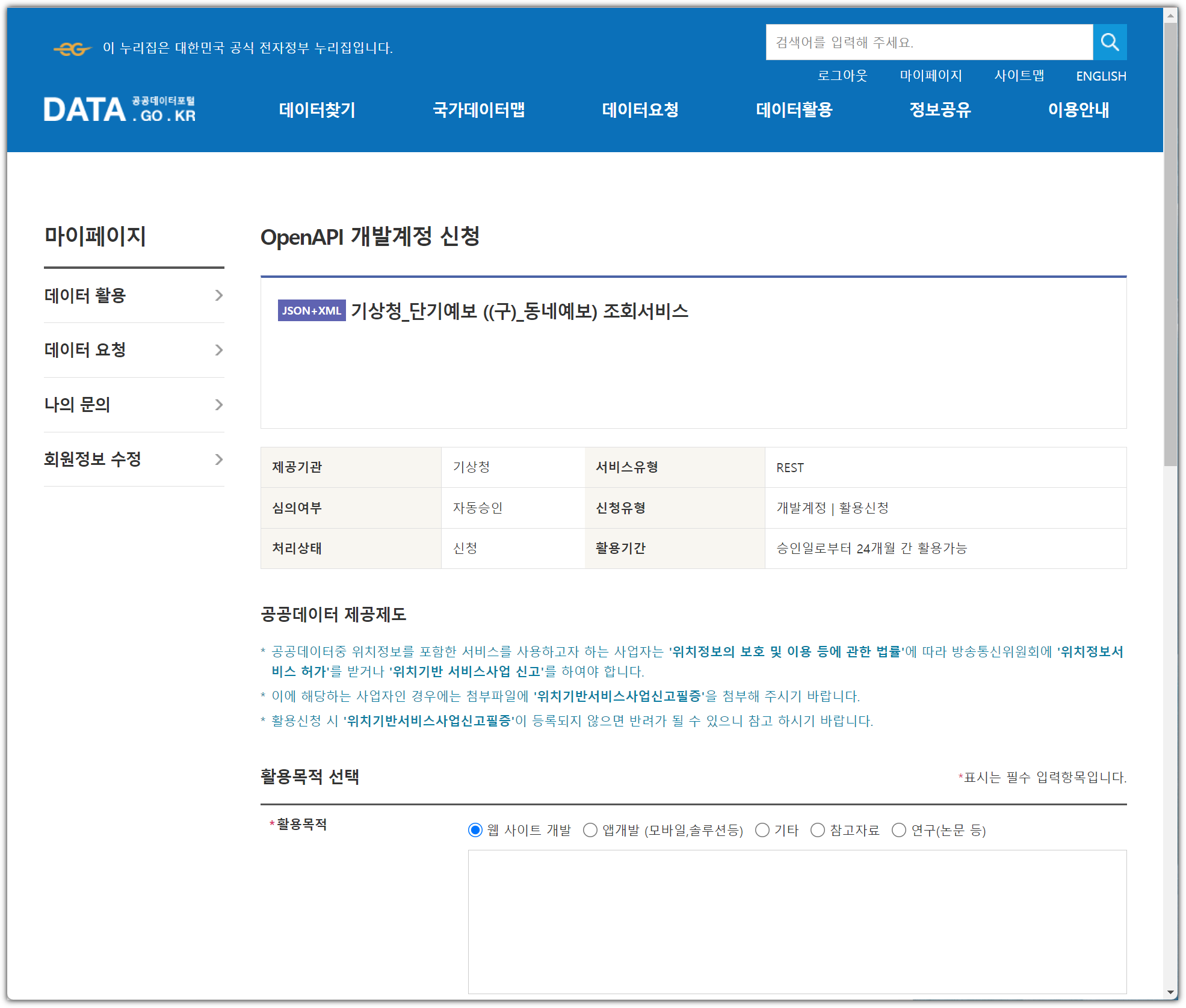The width and height of the screenshot is (1186, 1008).
Task: Click the JSON+XML format badge
Action: [311, 311]
